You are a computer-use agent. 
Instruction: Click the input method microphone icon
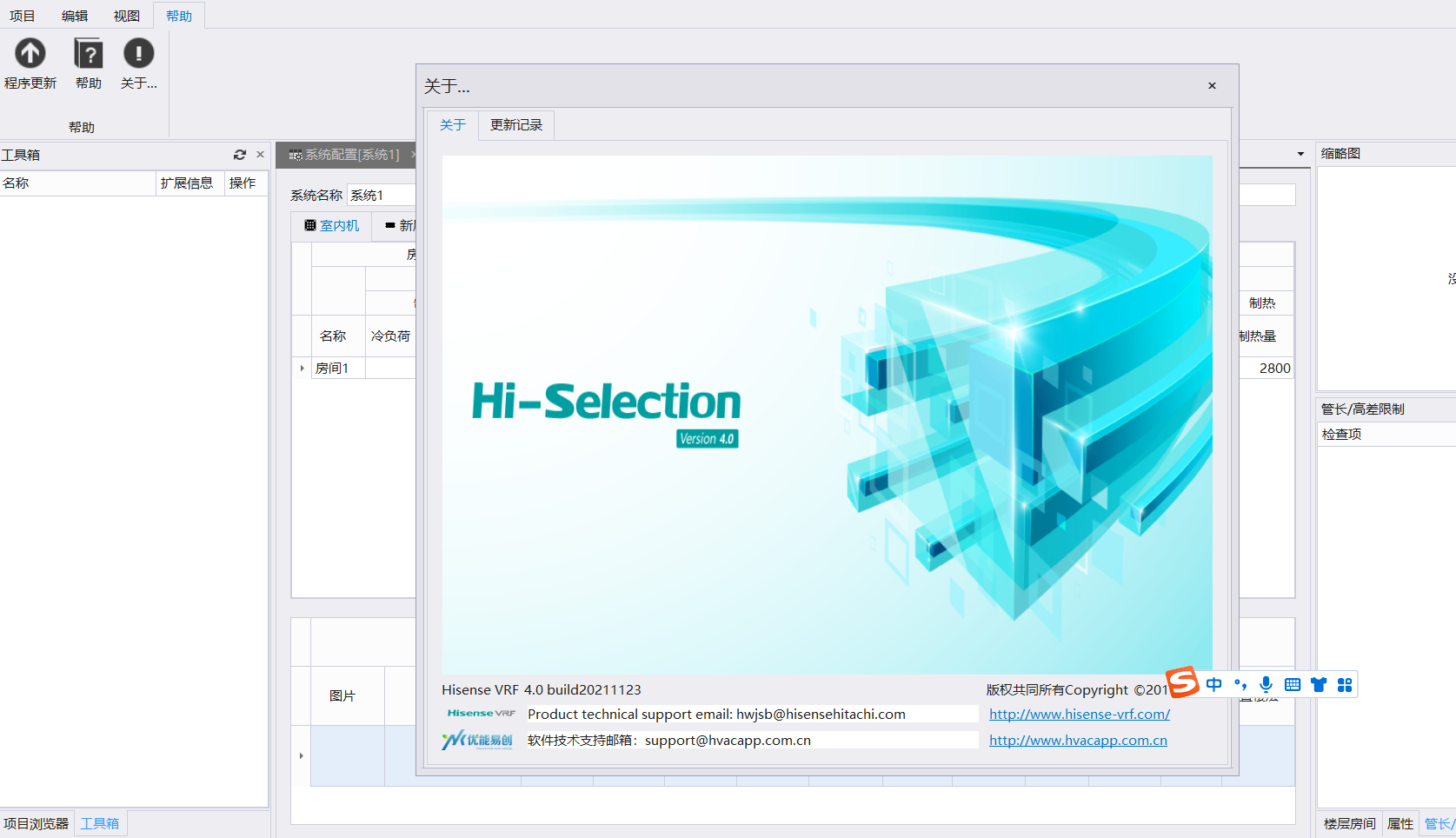point(1267,685)
